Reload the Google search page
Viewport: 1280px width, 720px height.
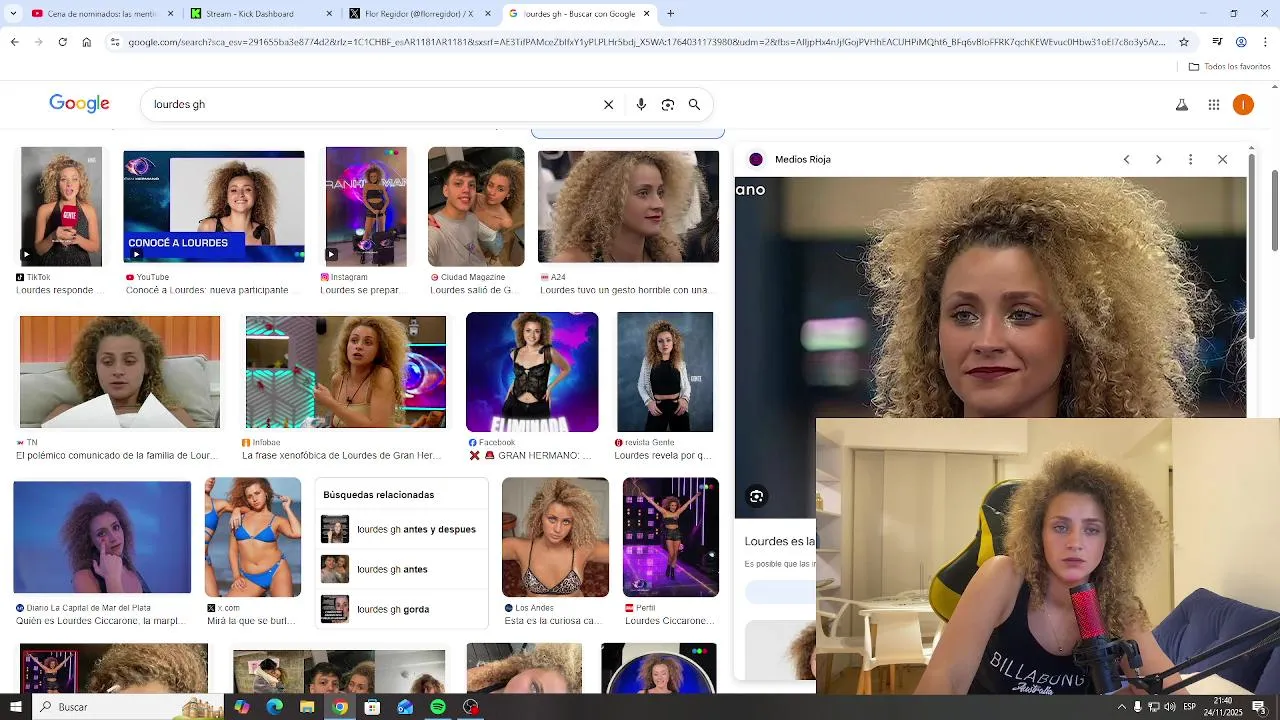[x=62, y=42]
